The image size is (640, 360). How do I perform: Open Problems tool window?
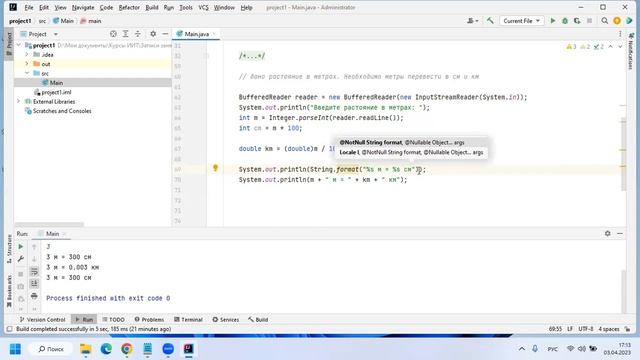[x=149, y=319]
